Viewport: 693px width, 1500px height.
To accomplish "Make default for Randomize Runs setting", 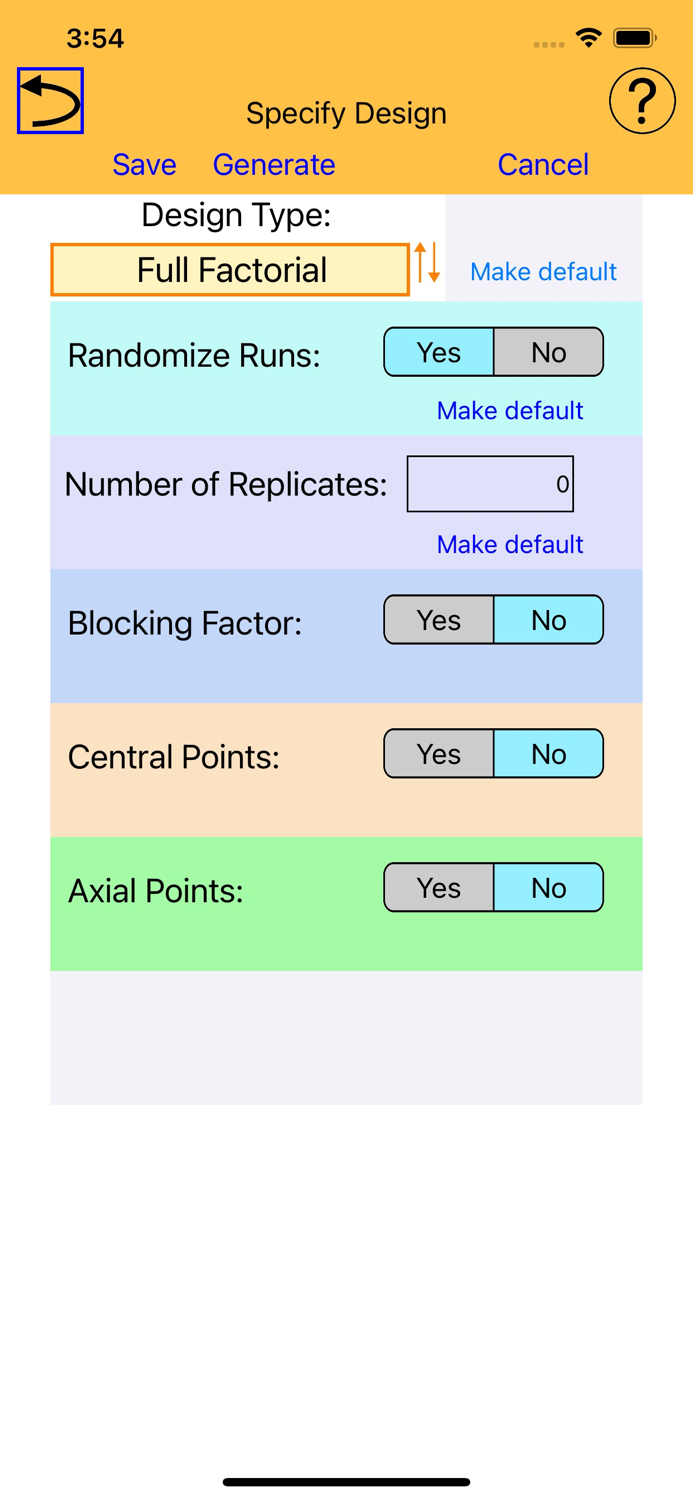I will (x=510, y=410).
